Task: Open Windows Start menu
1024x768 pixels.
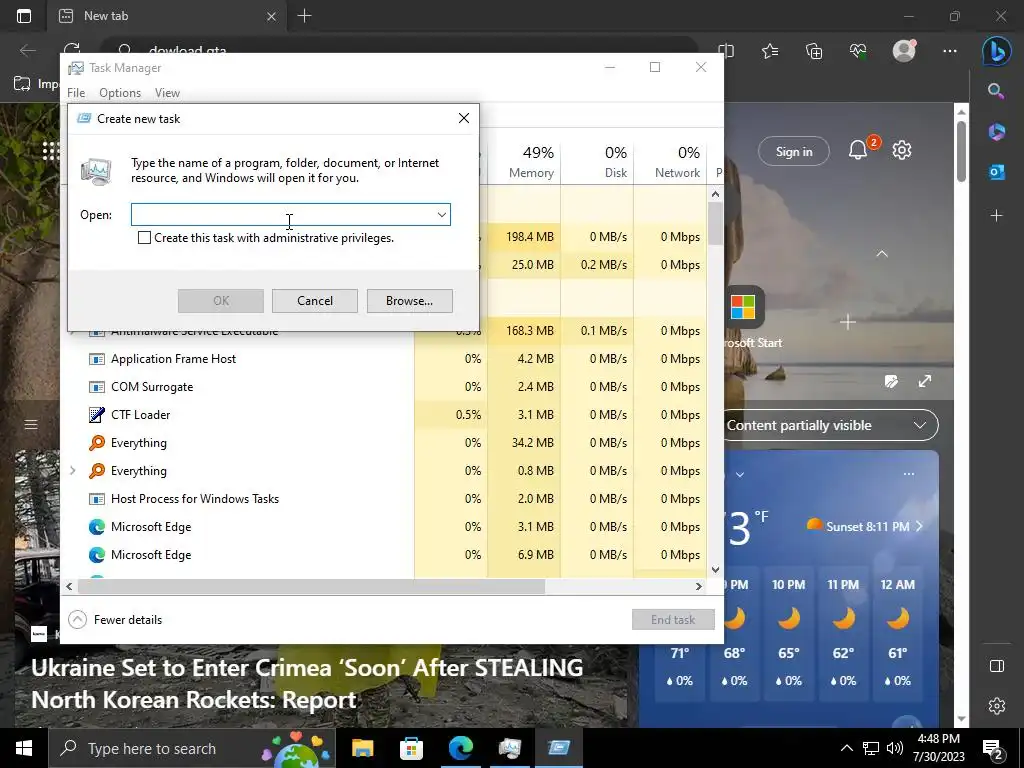Action: [x=24, y=748]
